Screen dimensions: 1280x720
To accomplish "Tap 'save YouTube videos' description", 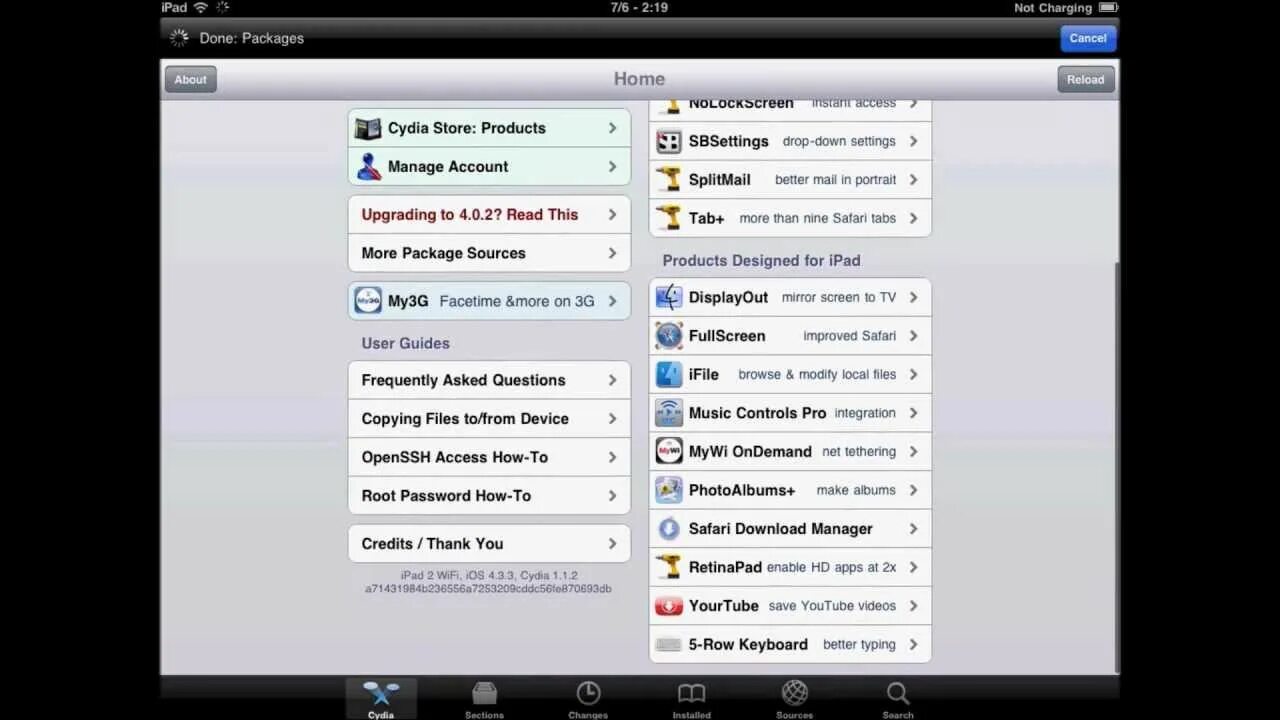I will [x=832, y=606].
